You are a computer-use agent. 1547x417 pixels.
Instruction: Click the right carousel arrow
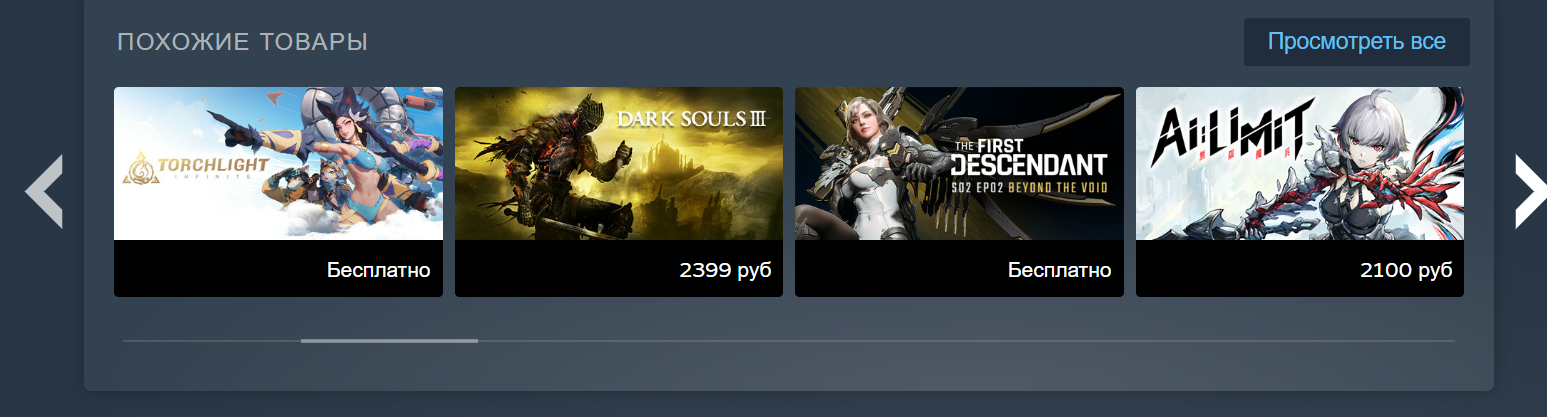pos(1530,191)
